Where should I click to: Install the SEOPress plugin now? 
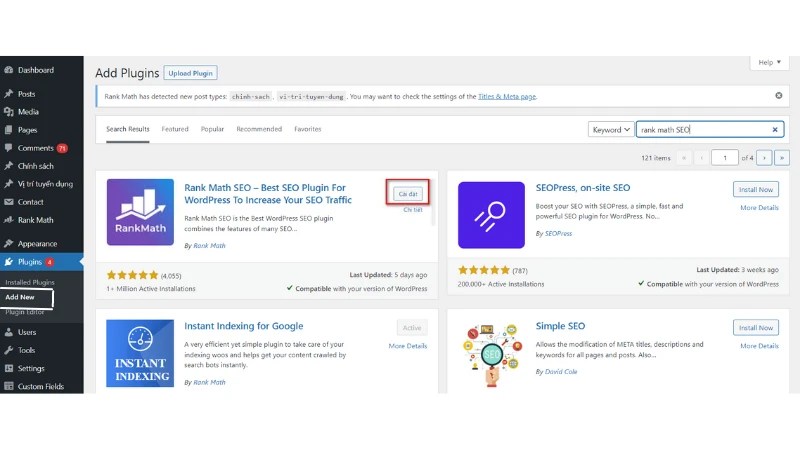pyautogui.click(x=756, y=189)
